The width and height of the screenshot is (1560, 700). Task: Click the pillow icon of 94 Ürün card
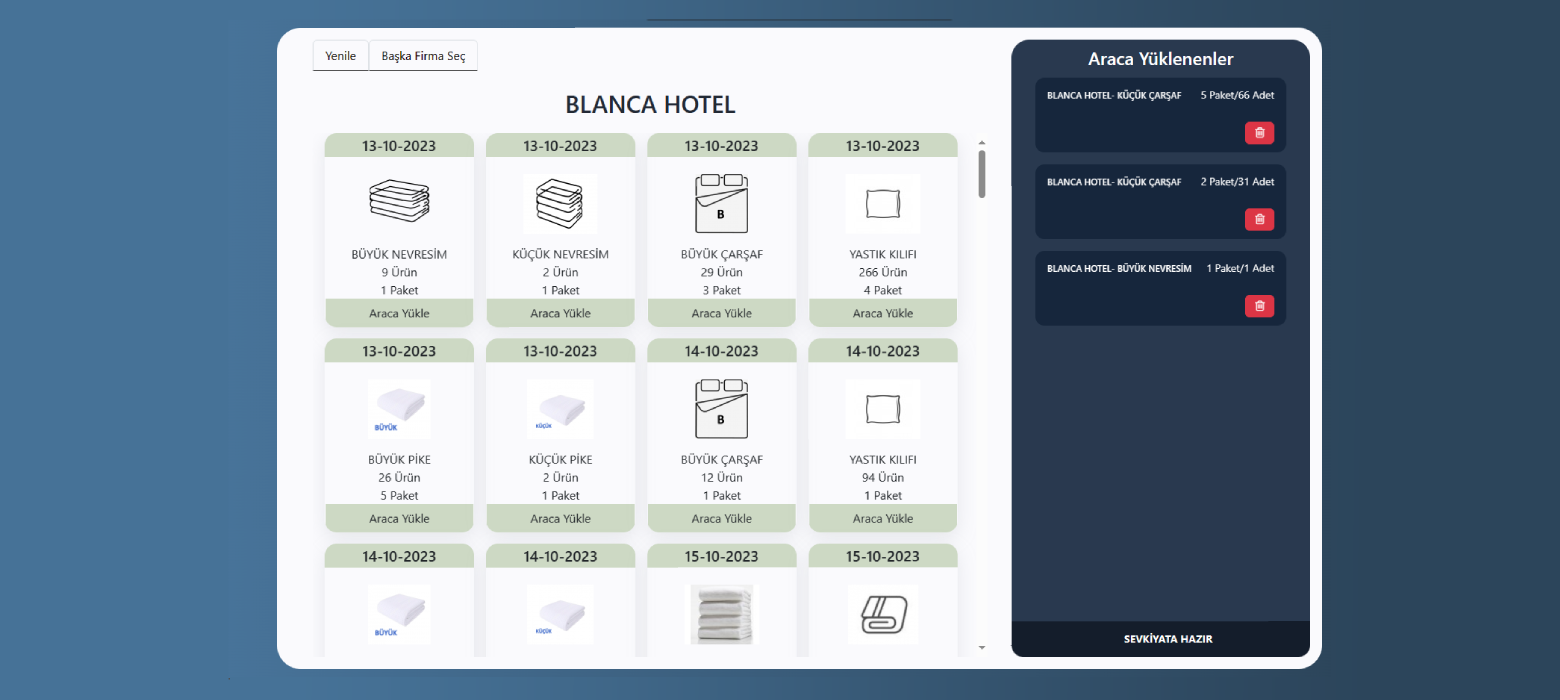pyautogui.click(x=883, y=409)
